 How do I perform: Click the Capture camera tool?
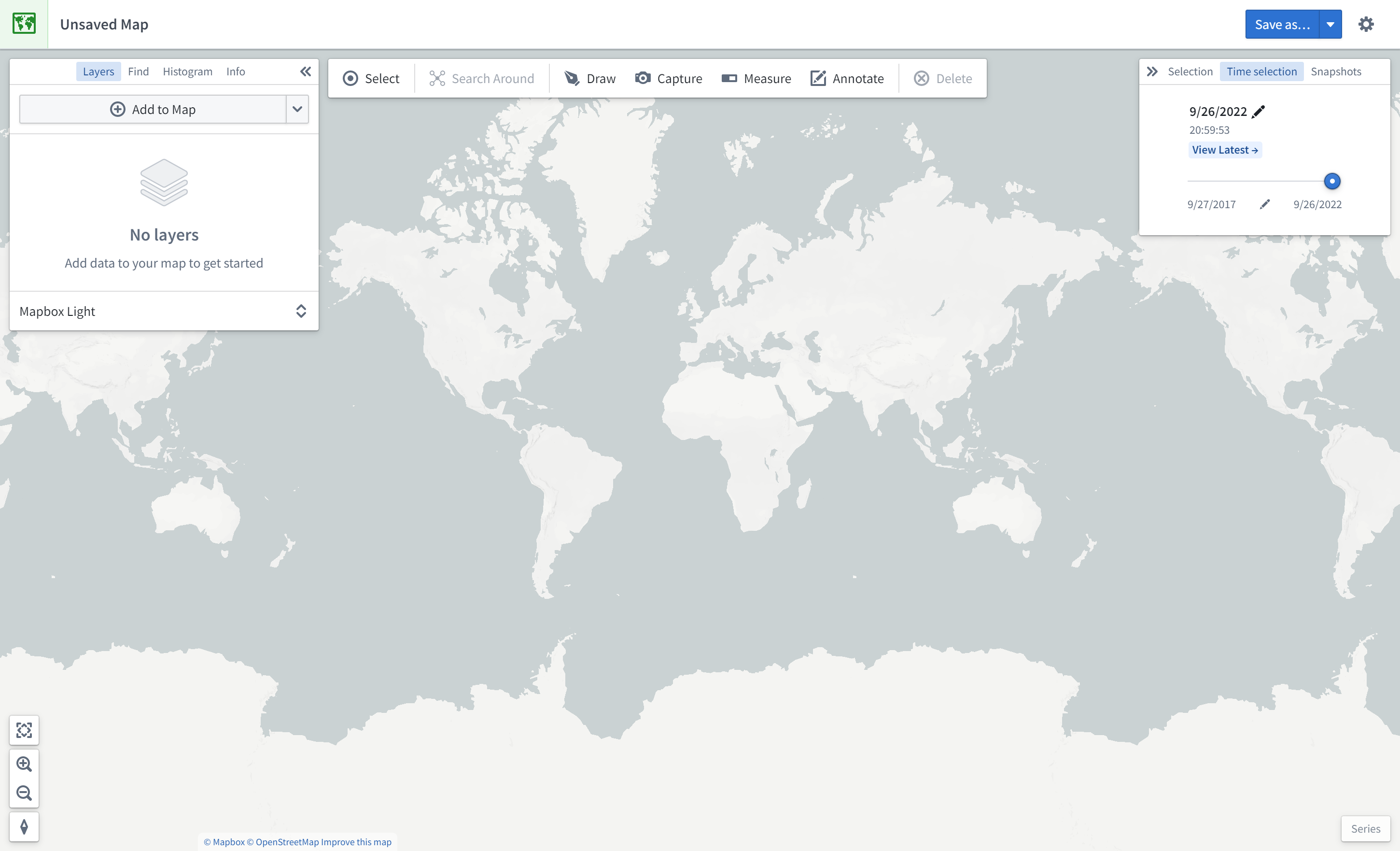(668, 78)
